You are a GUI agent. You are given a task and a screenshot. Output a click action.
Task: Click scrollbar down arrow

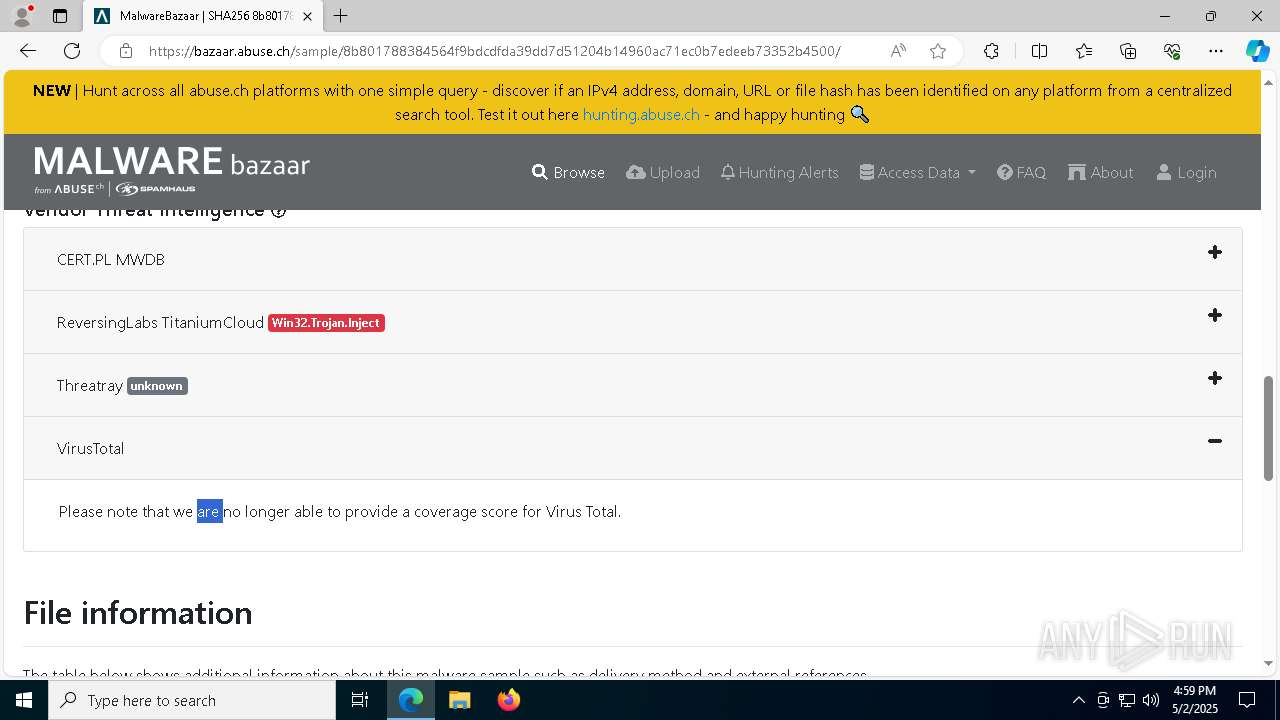(1269, 663)
